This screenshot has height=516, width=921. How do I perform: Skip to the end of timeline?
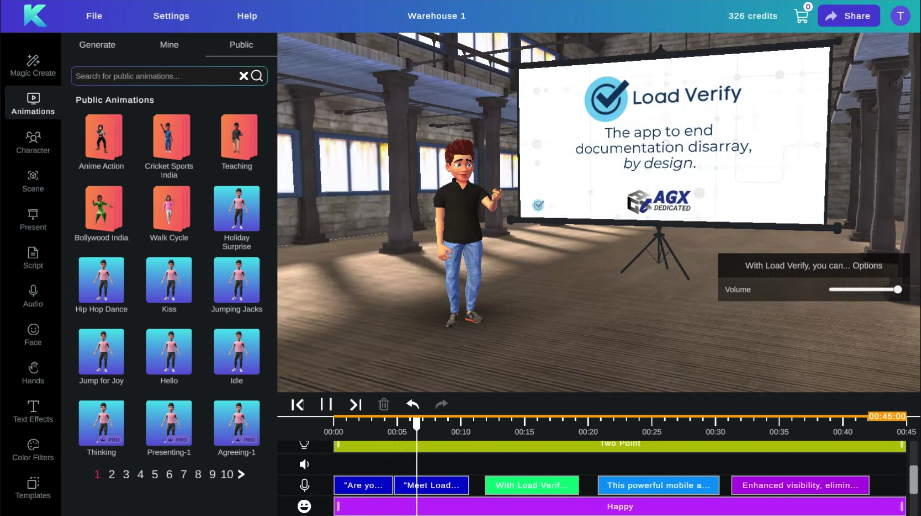355,405
